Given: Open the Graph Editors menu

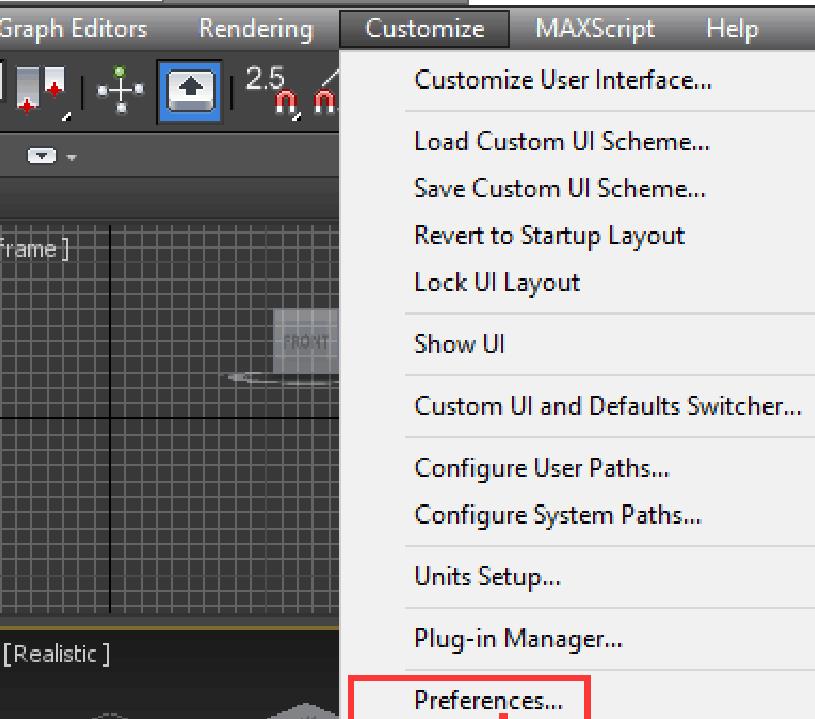Looking at the screenshot, I should pos(73,29).
